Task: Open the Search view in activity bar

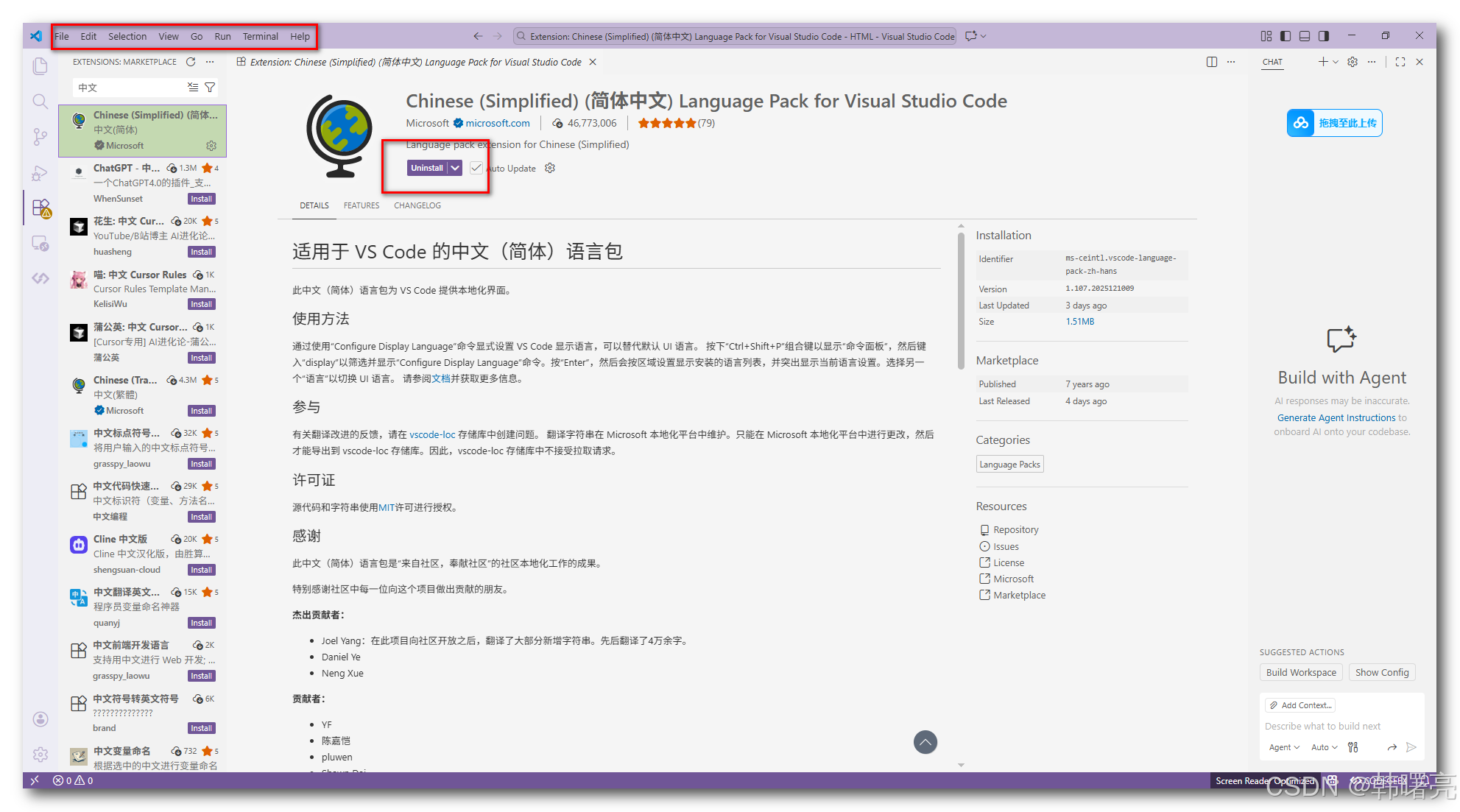Action: tap(40, 102)
